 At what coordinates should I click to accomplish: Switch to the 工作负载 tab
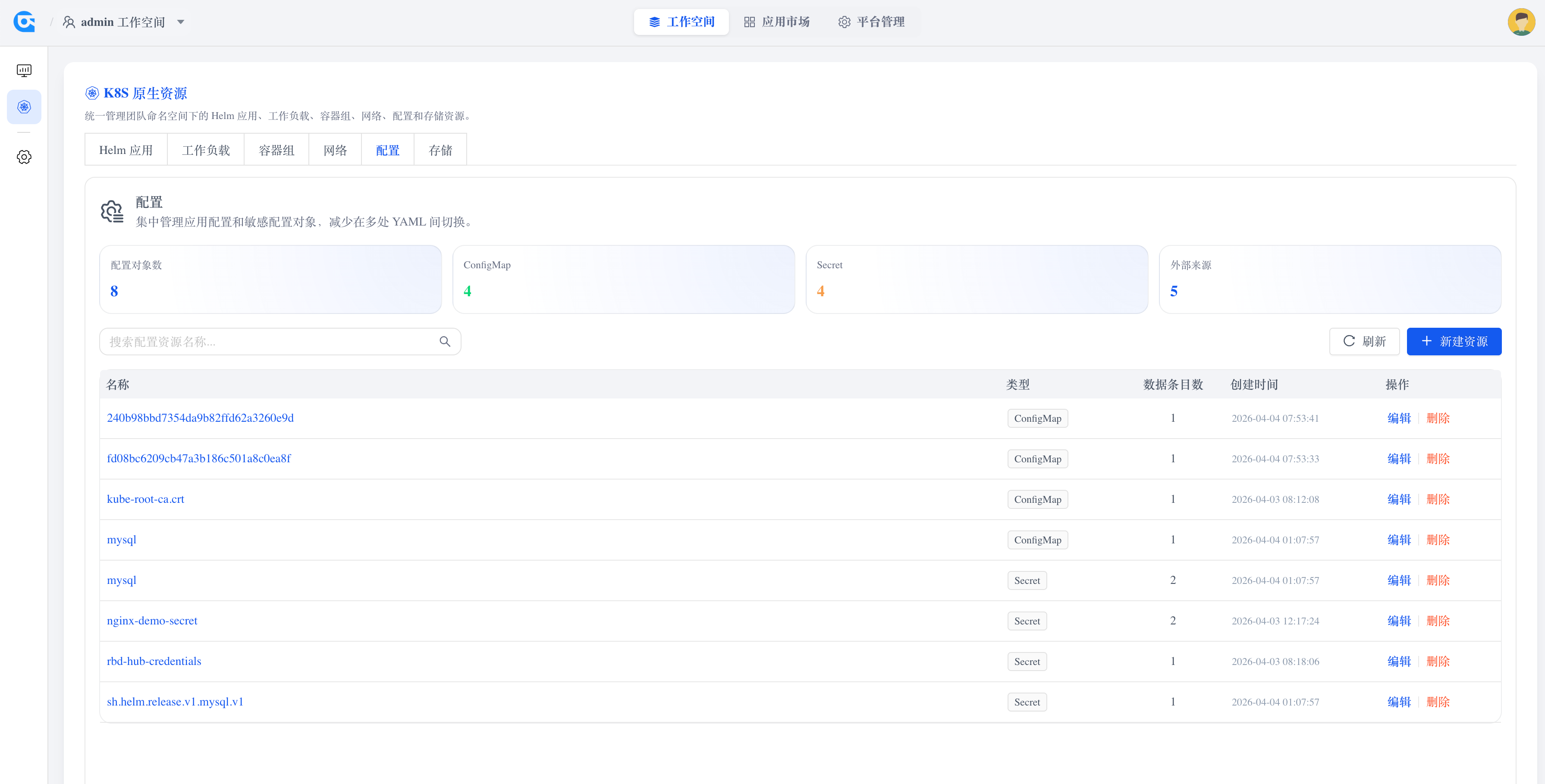206,150
